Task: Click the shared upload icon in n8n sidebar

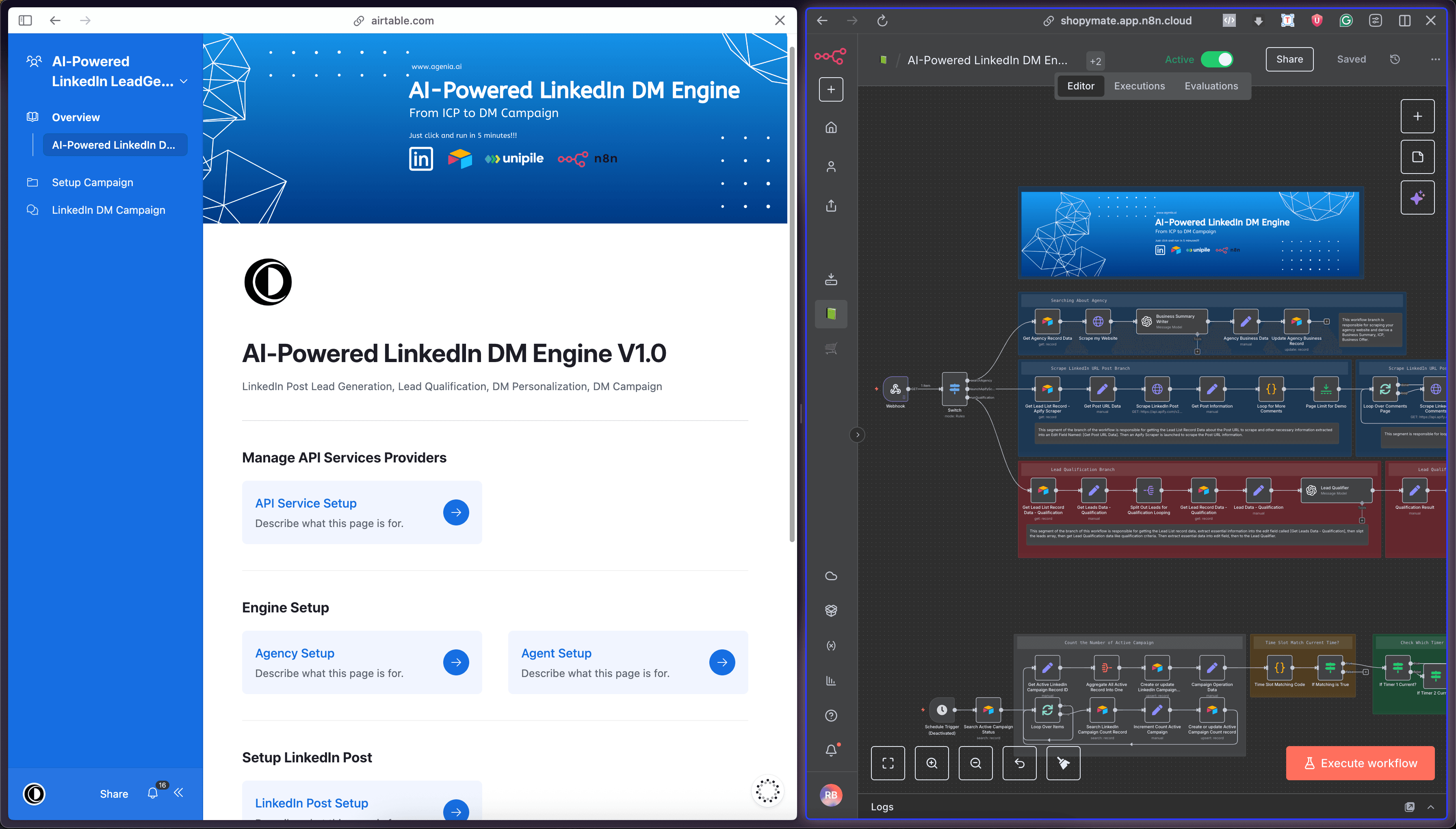Action: (x=831, y=206)
